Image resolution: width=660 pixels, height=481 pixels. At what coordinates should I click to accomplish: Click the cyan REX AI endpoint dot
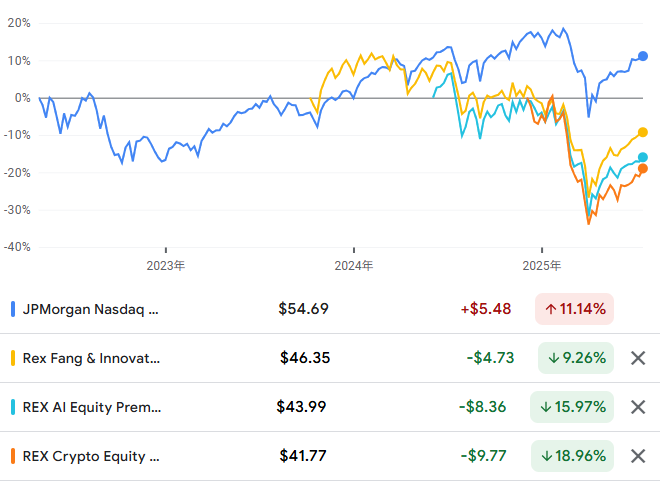click(643, 157)
